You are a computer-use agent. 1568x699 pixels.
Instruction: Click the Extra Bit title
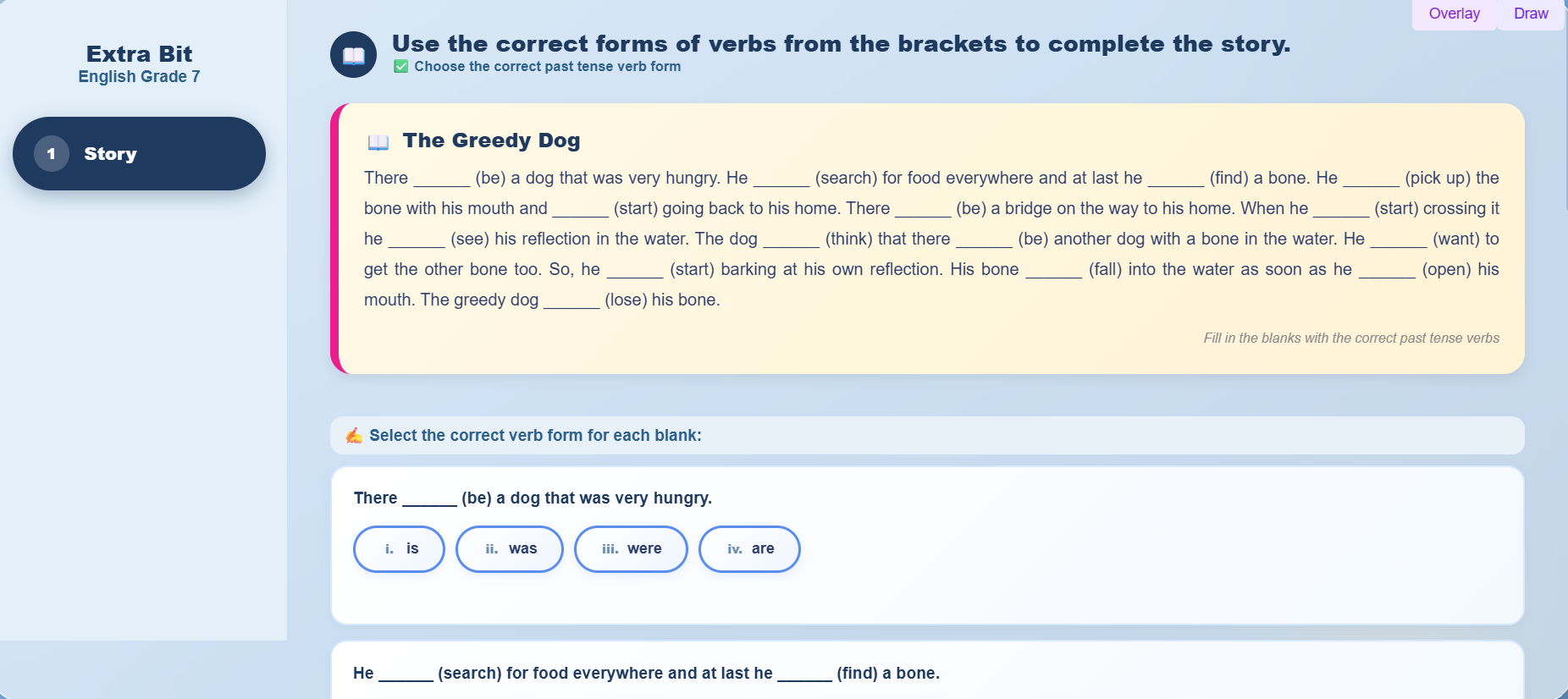click(139, 54)
